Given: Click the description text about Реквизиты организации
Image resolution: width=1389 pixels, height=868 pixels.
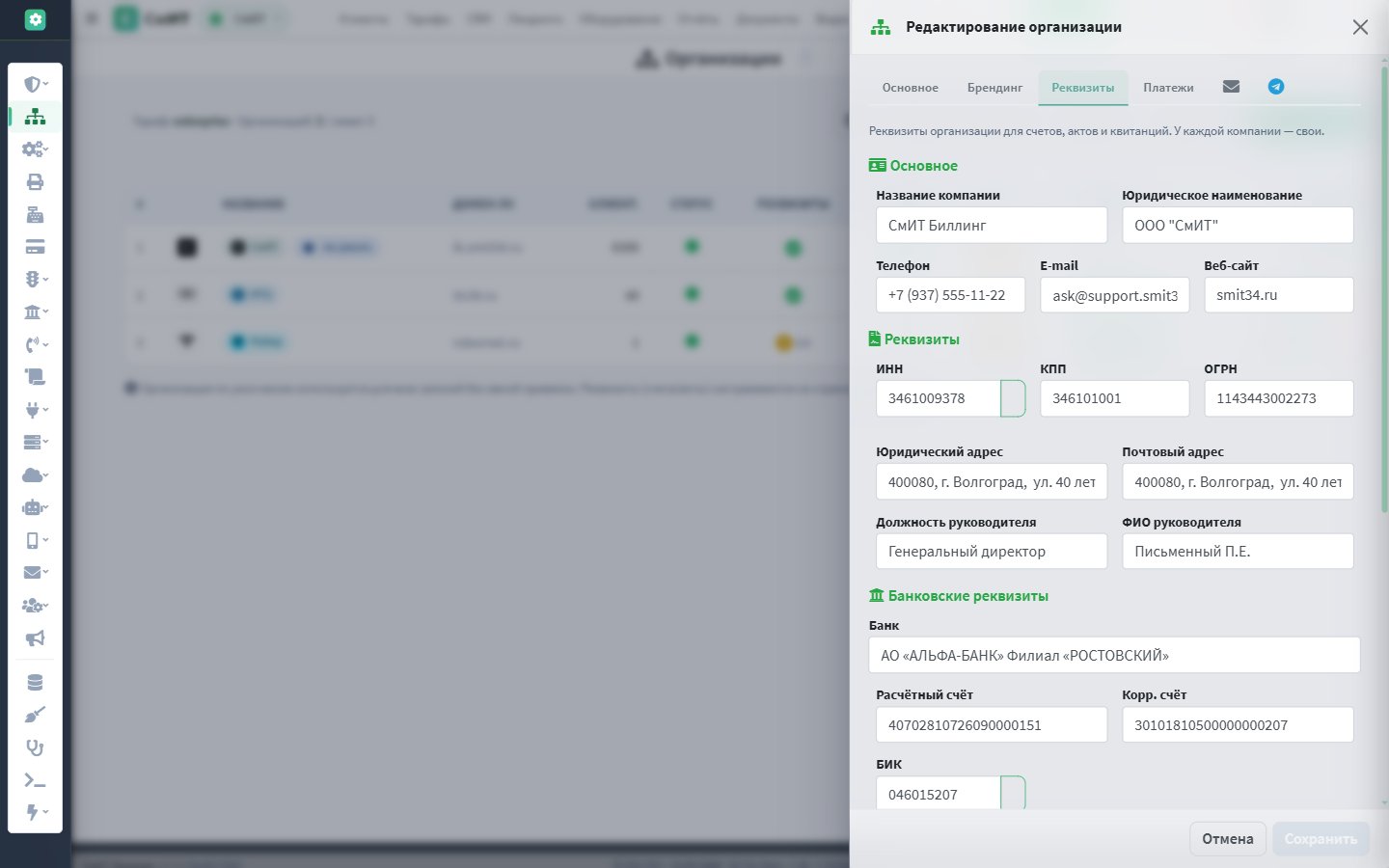Looking at the screenshot, I should click(1097, 131).
